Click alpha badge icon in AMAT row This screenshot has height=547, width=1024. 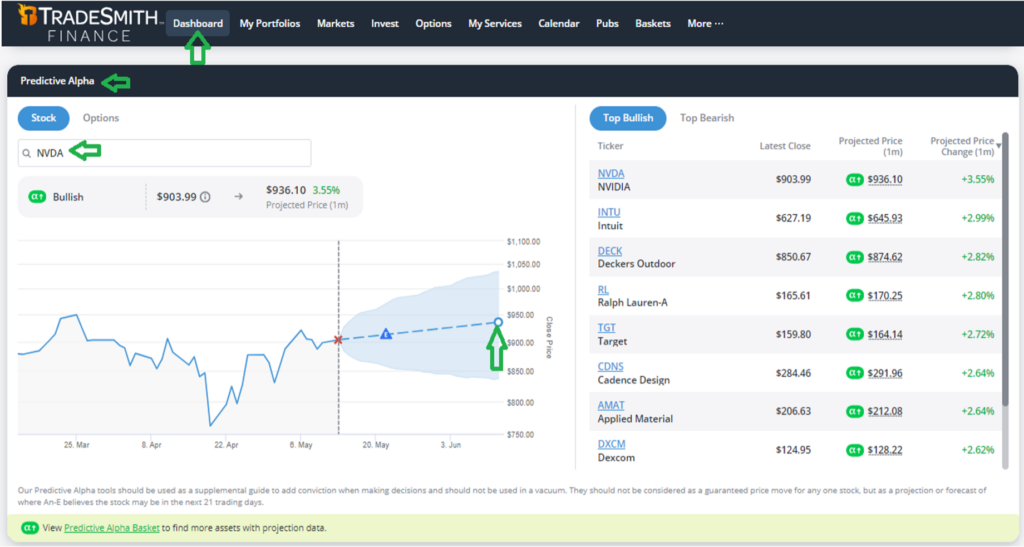(x=855, y=411)
